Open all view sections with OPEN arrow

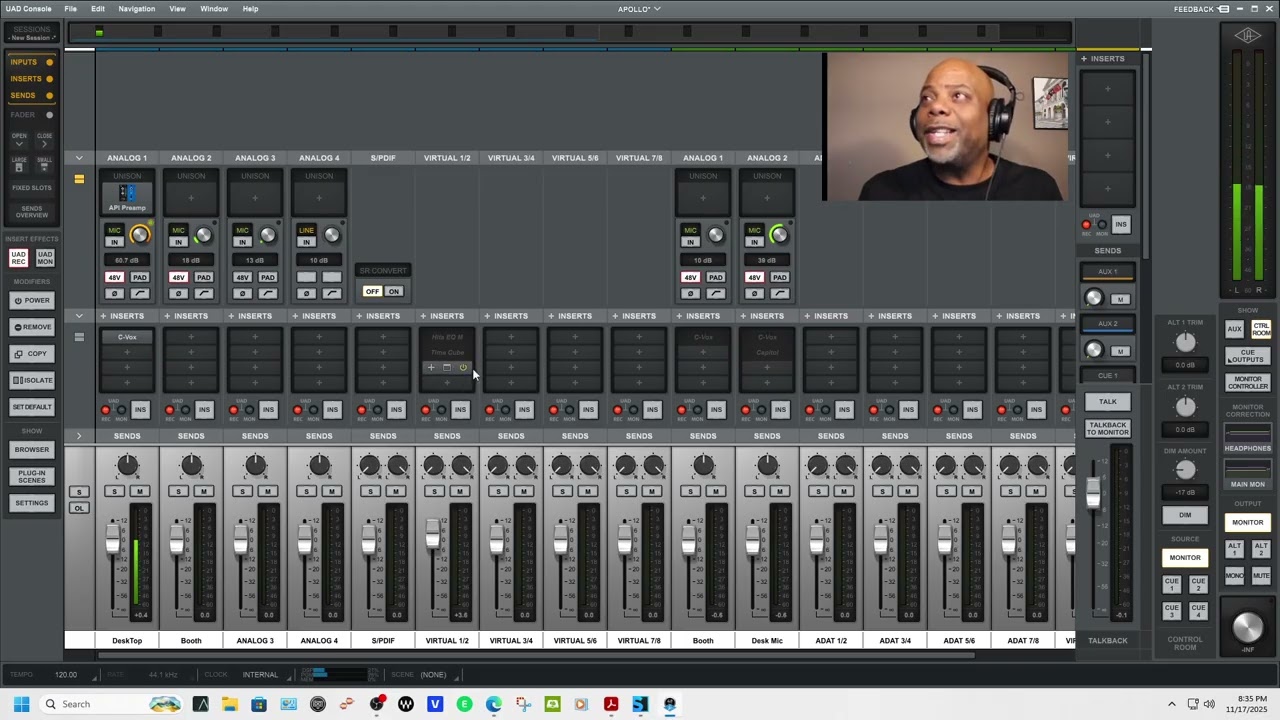[19, 140]
